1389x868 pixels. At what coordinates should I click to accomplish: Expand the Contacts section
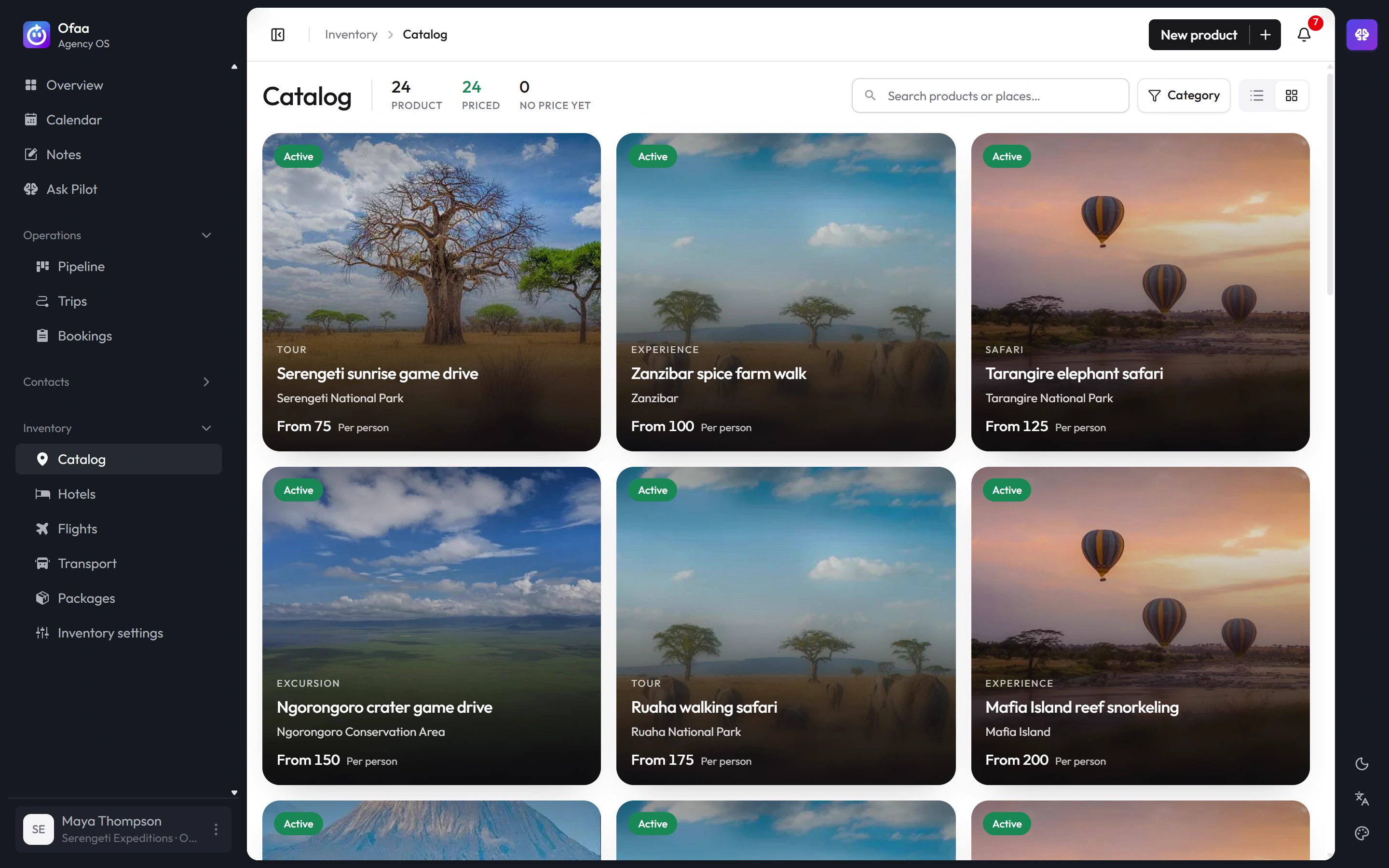206,382
